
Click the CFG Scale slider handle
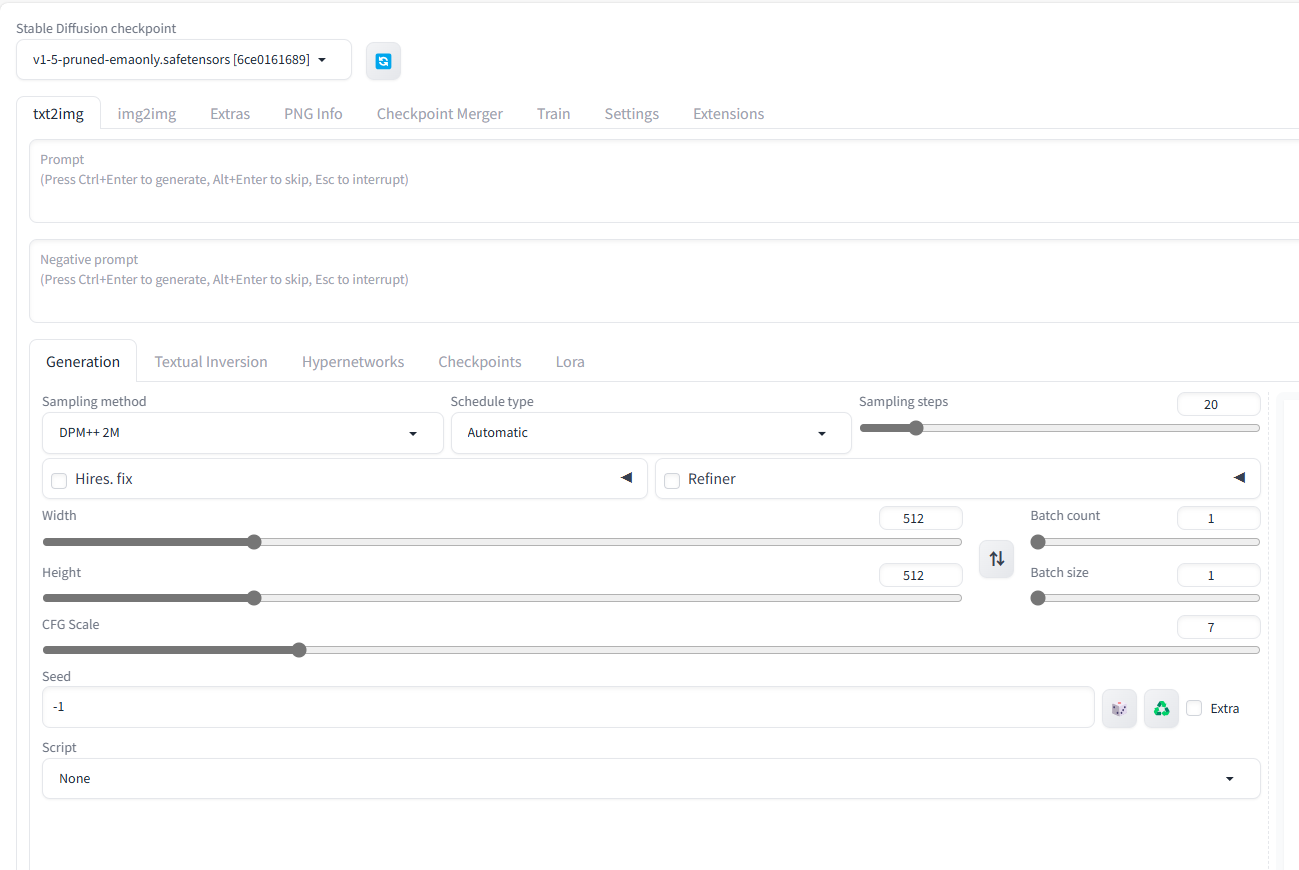click(298, 650)
